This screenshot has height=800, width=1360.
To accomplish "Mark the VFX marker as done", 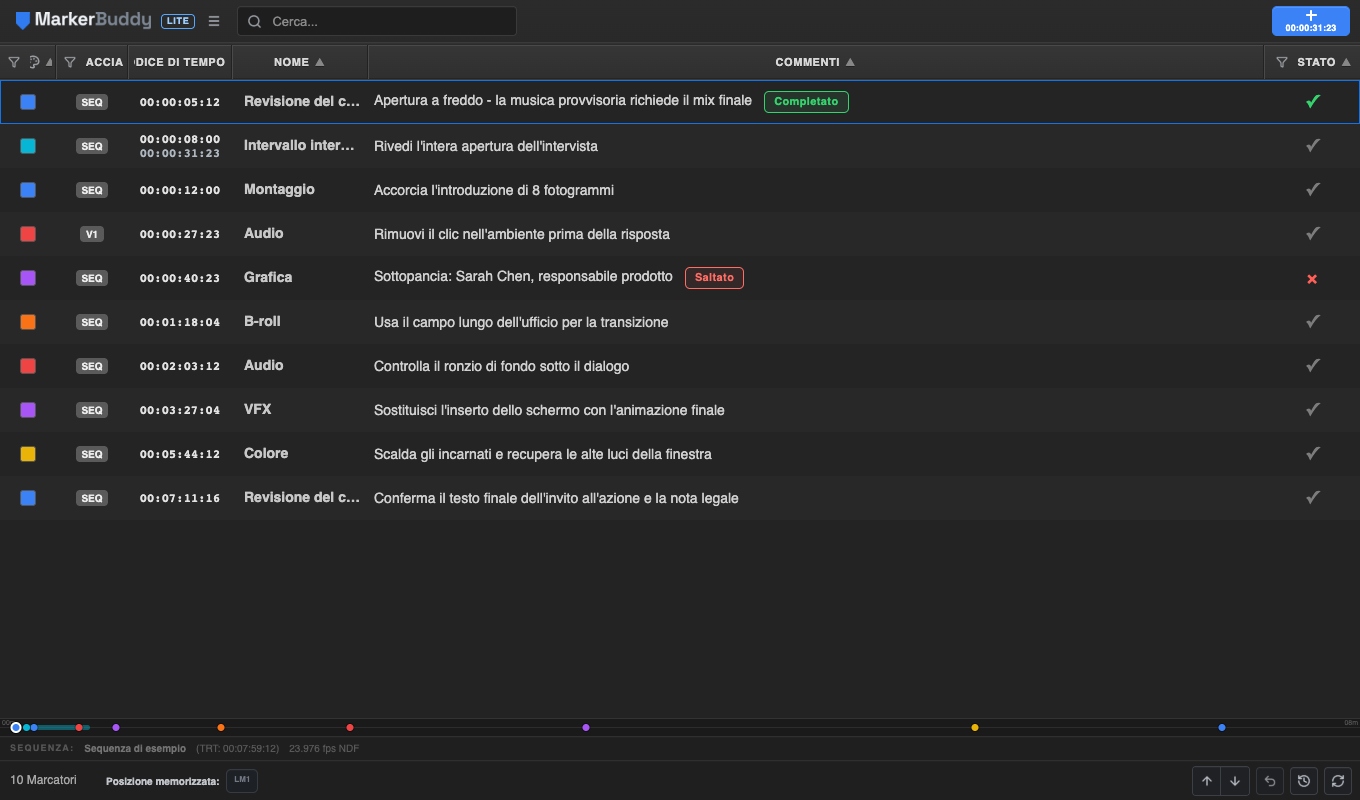I will (1313, 409).
